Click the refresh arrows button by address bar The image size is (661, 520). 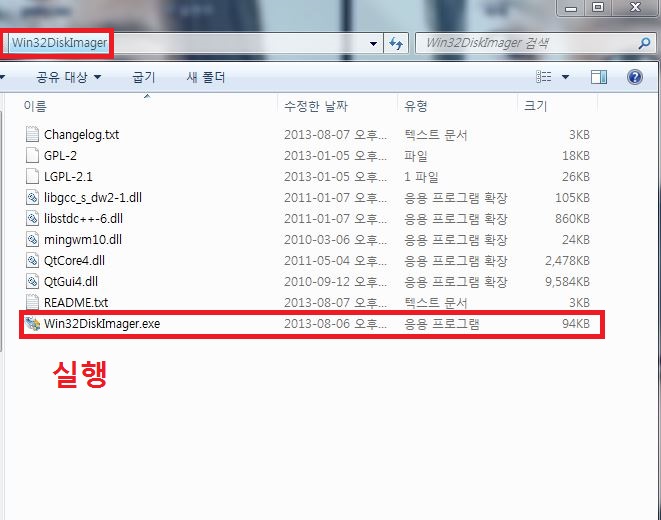(x=395, y=43)
